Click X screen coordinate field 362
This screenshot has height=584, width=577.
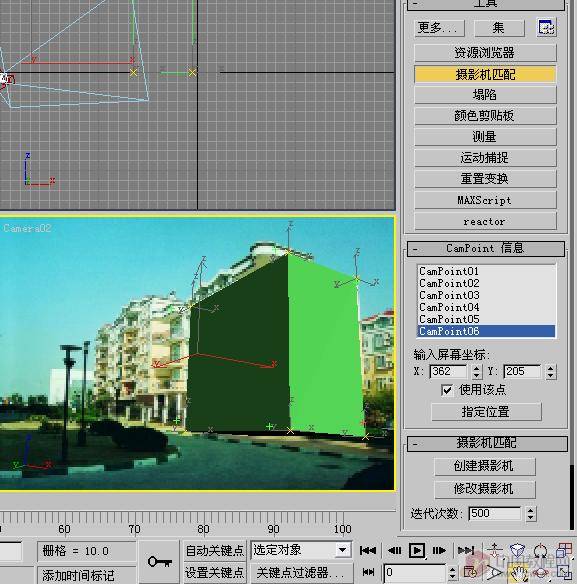click(x=448, y=371)
